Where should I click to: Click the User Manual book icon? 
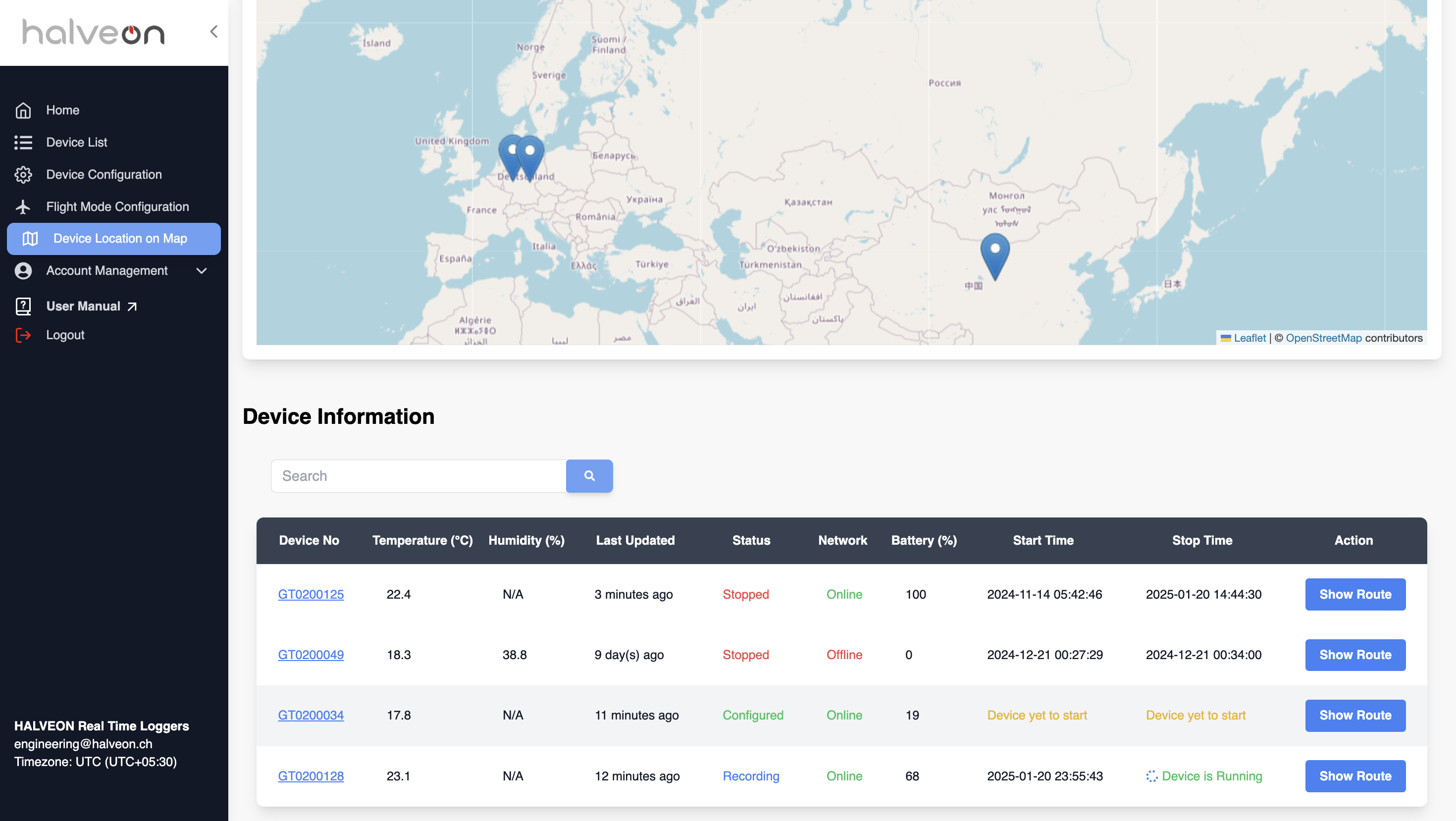[23, 306]
